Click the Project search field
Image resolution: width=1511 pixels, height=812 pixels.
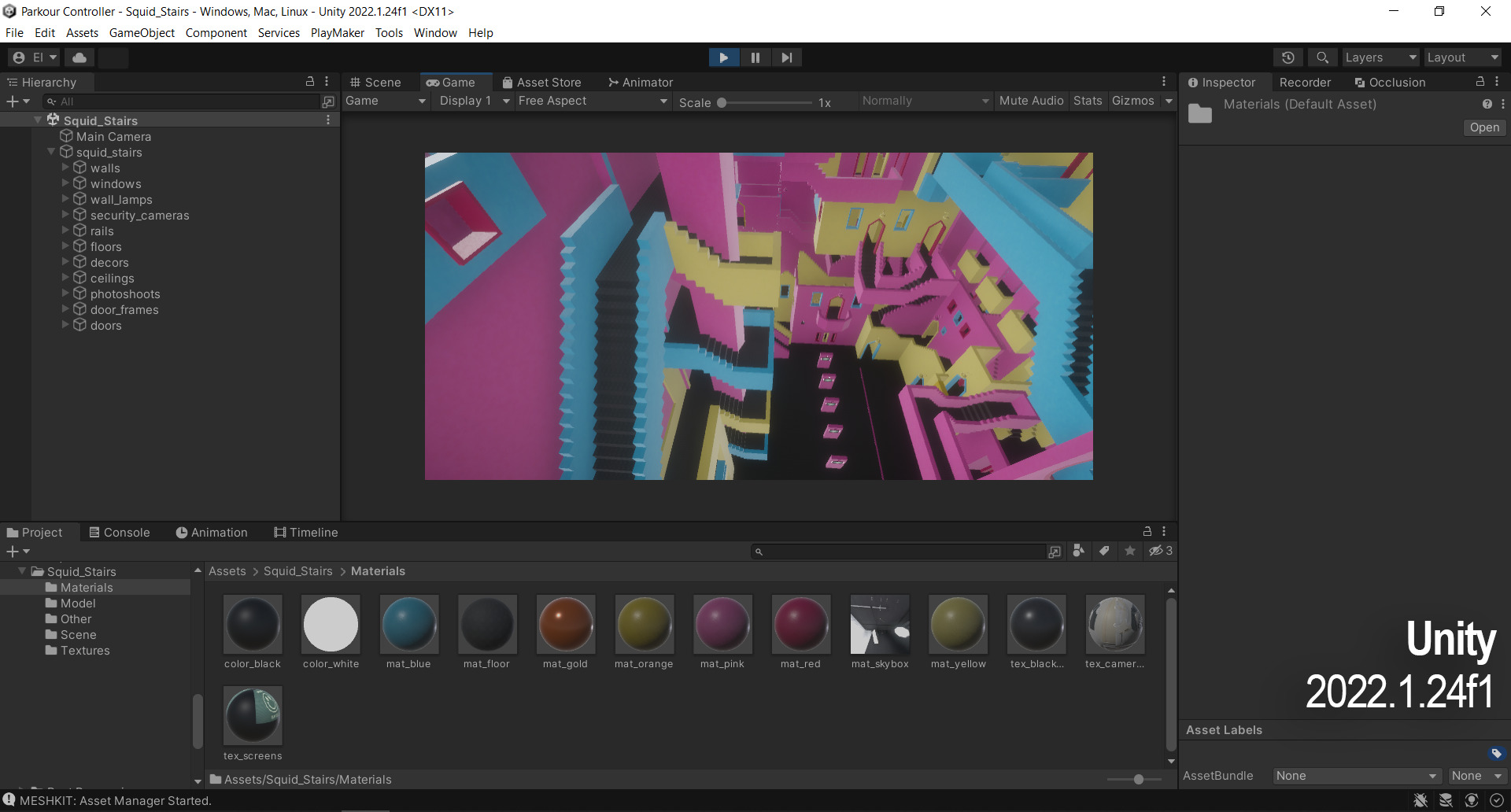899,552
